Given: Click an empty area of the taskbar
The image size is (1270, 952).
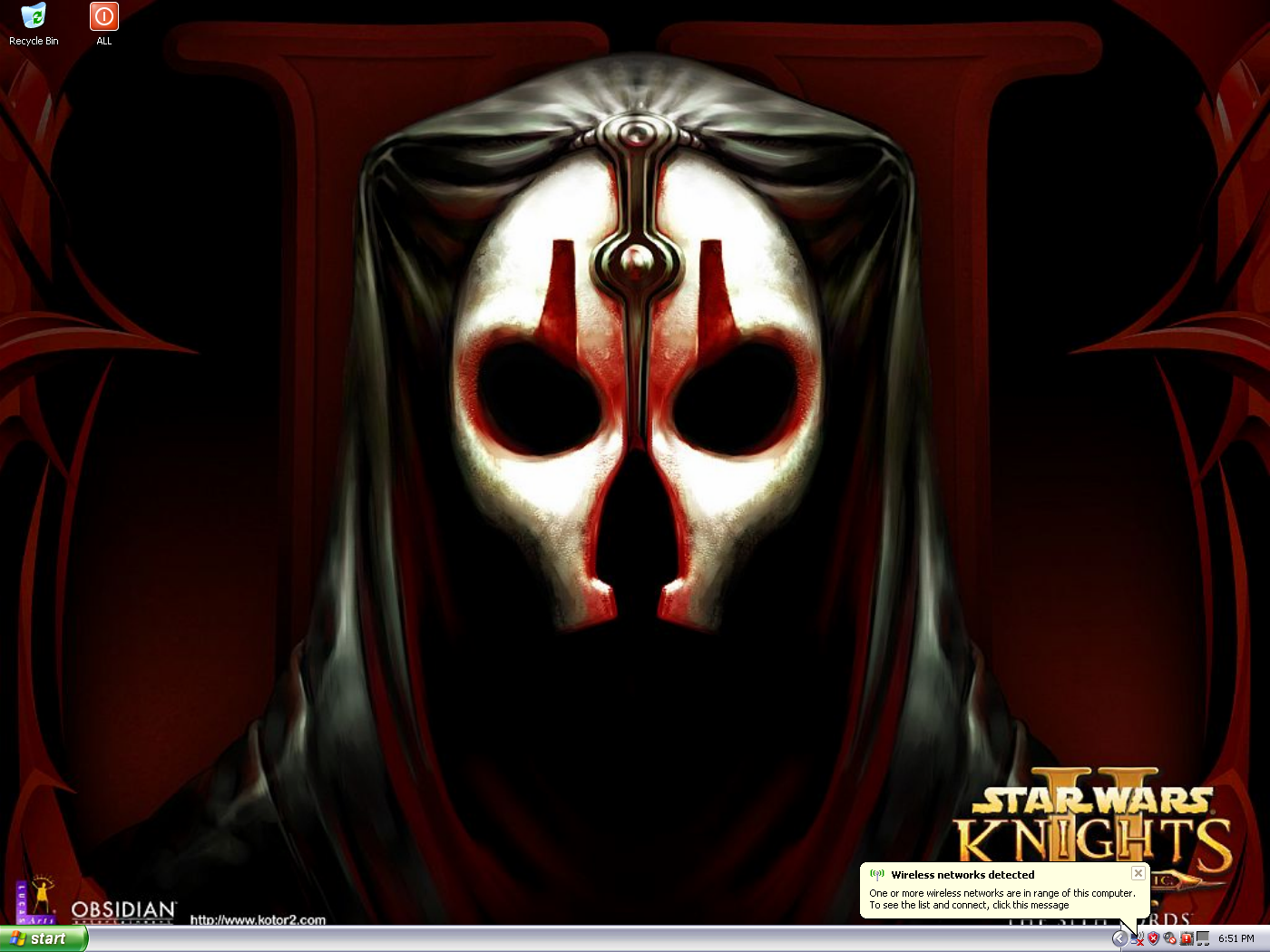Looking at the screenshot, I should click(544, 939).
